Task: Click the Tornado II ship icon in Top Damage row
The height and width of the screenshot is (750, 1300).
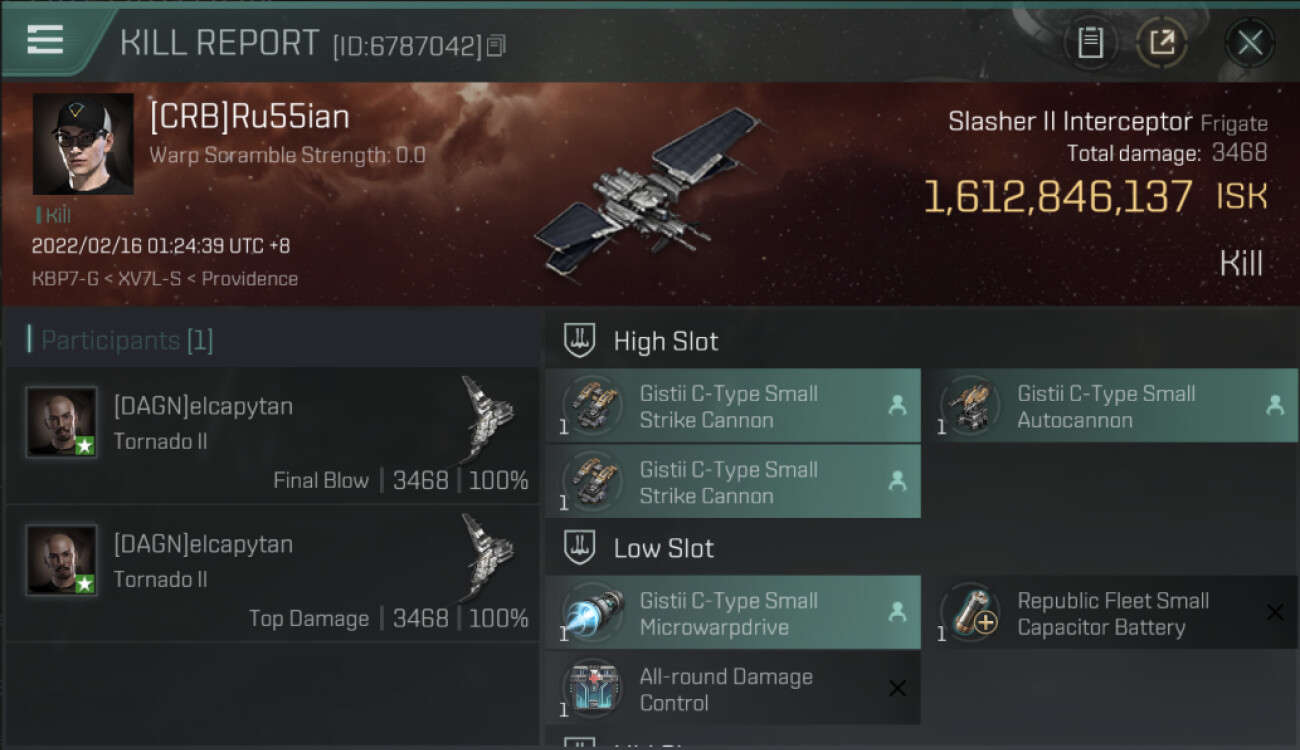Action: pyautogui.click(x=487, y=555)
